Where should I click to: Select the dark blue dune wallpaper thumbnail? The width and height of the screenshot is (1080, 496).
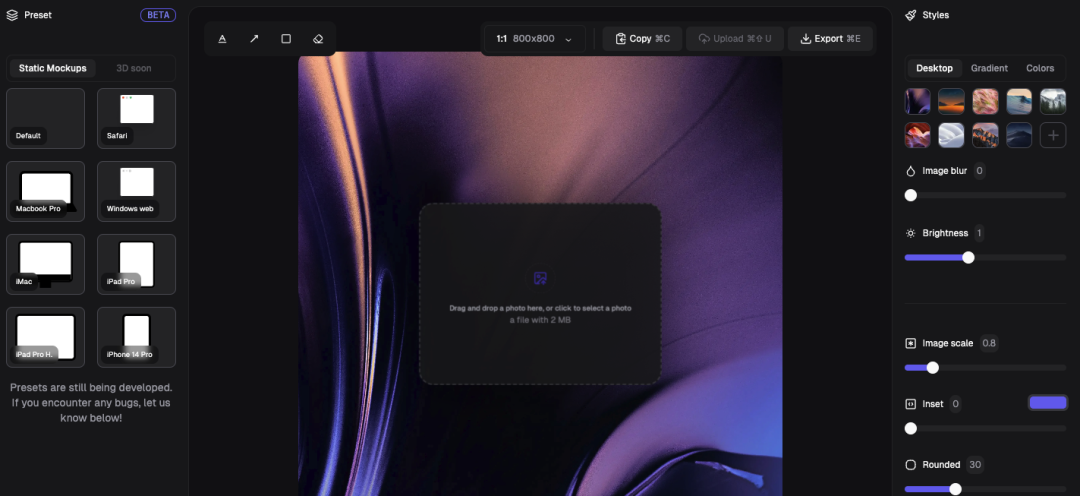tap(1019, 135)
